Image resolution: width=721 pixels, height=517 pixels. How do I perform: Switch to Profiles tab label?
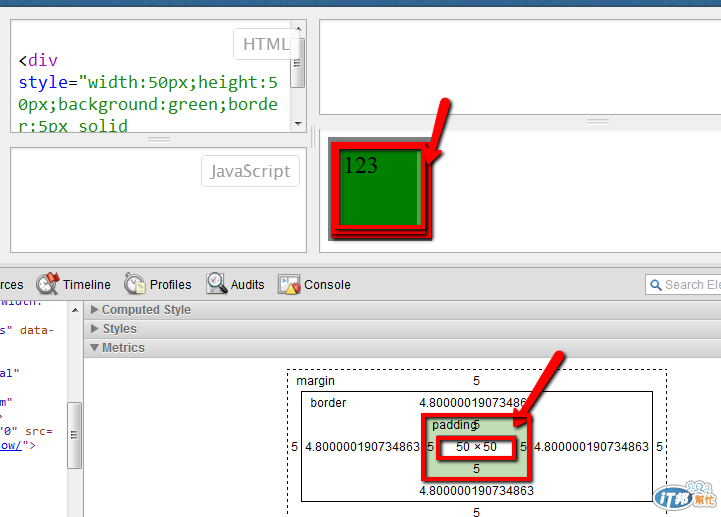171,285
